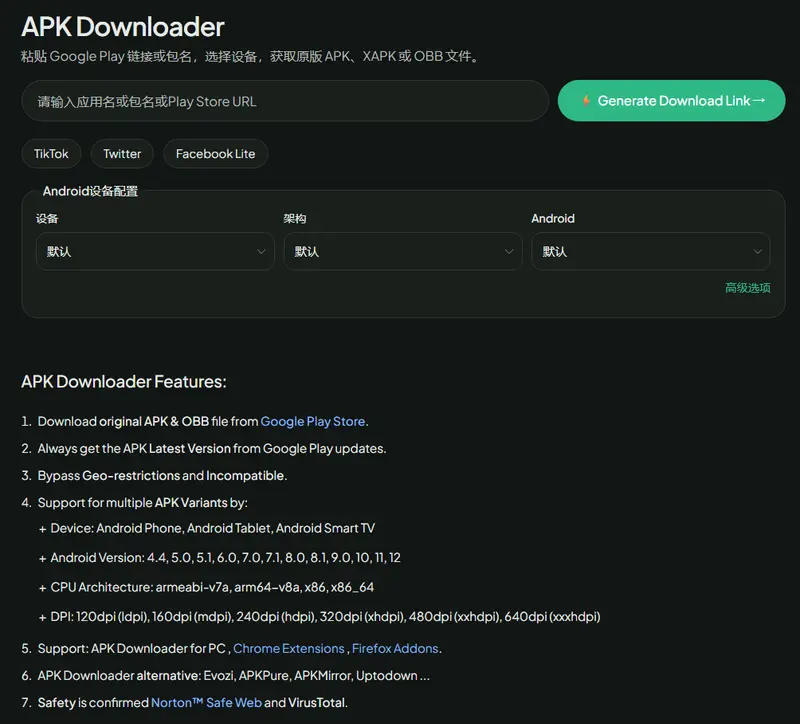Click the subtitle text 粘贴 Google Play 链接或包名
800x724 pixels.
pos(250,56)
